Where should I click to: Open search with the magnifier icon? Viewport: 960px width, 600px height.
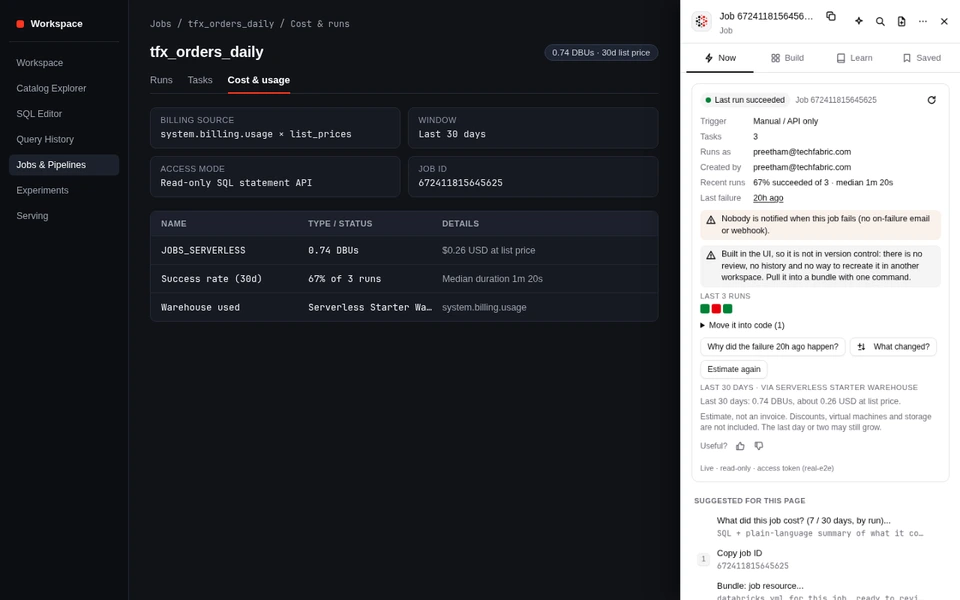coord(880,21)
